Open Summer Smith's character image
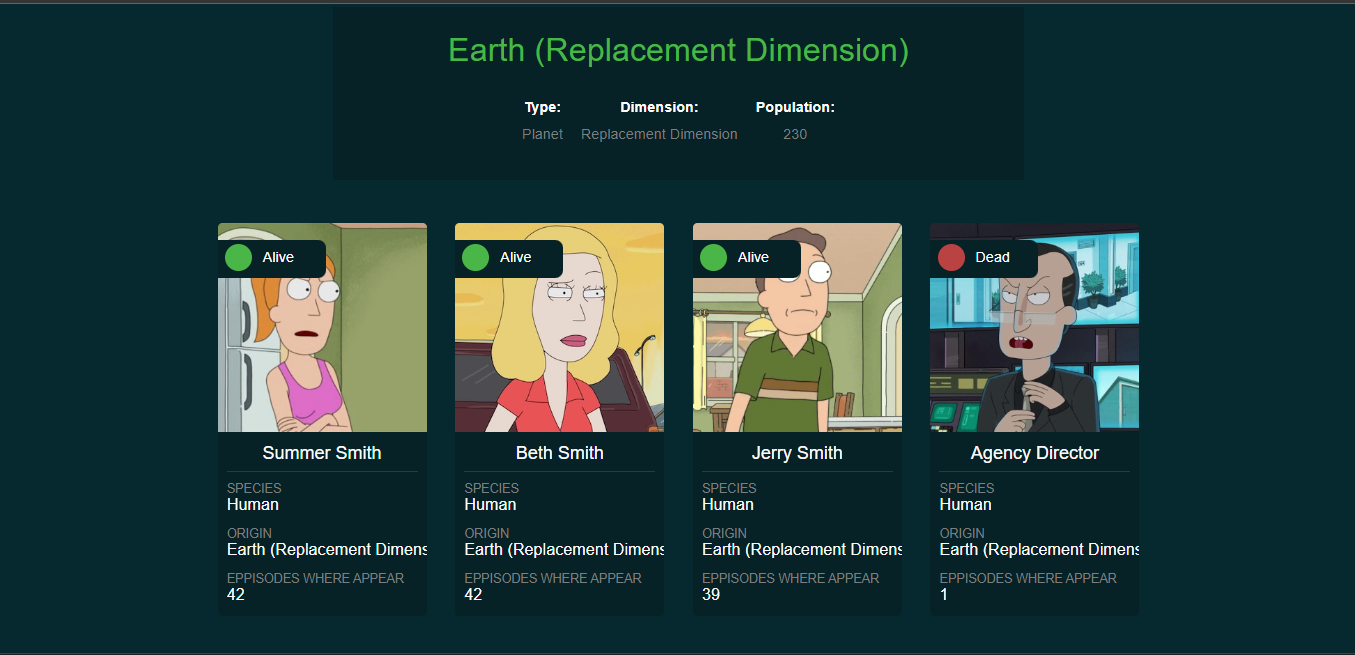 coord(322,327)
